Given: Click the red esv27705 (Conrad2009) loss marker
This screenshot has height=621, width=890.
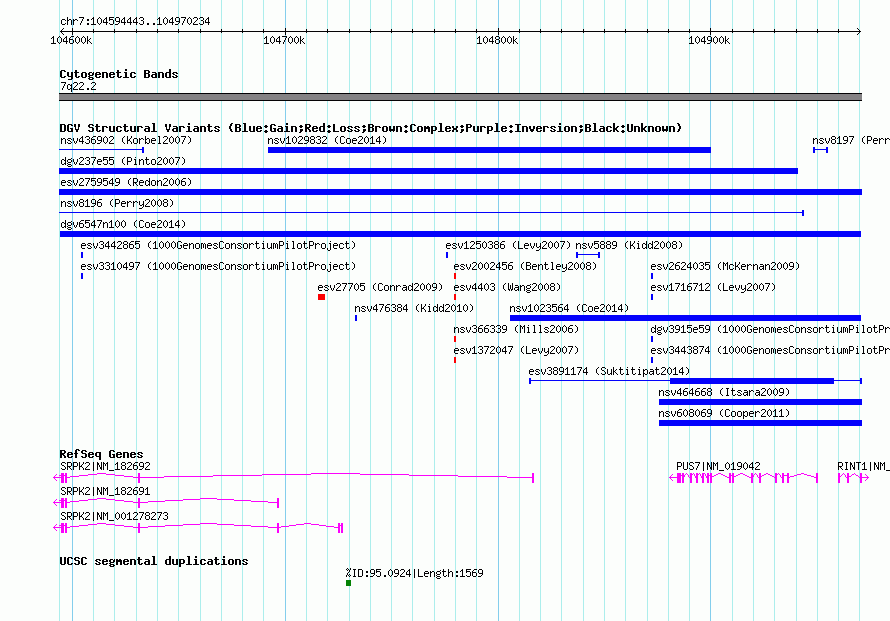Looking at the screenshot, I should [x=321, y=297].
